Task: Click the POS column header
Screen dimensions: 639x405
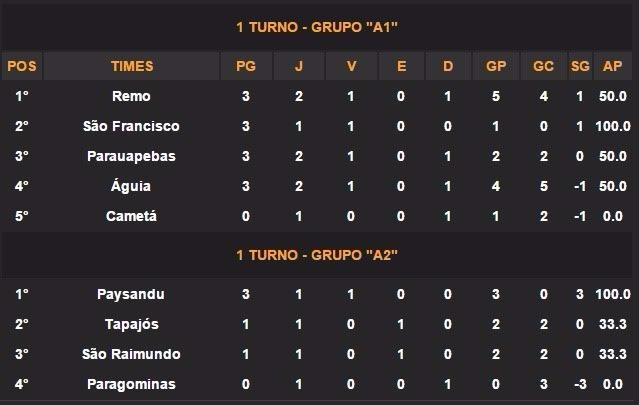Action: tap(21, 67)
